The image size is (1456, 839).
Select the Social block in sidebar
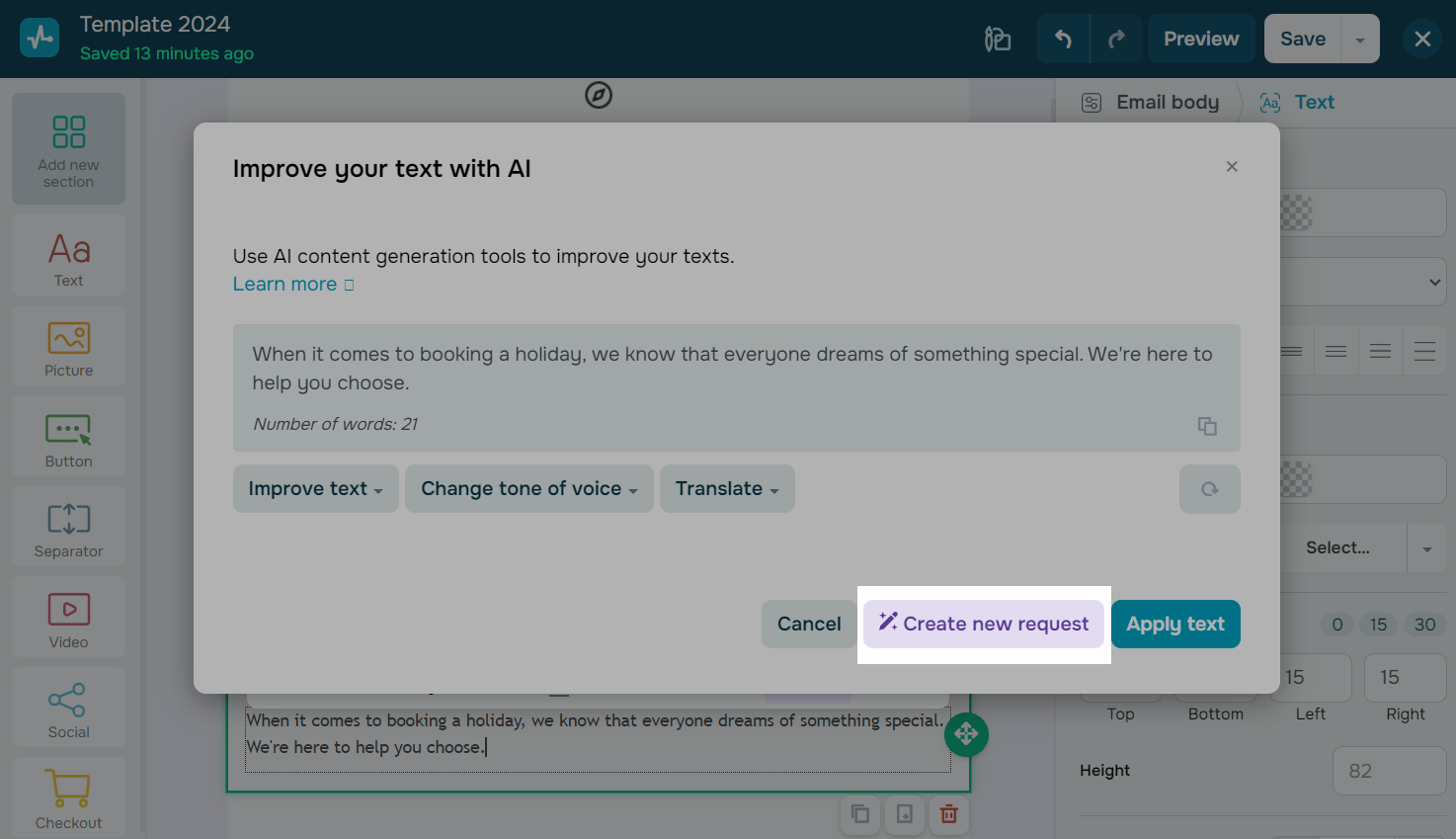[x=68, y=707]
